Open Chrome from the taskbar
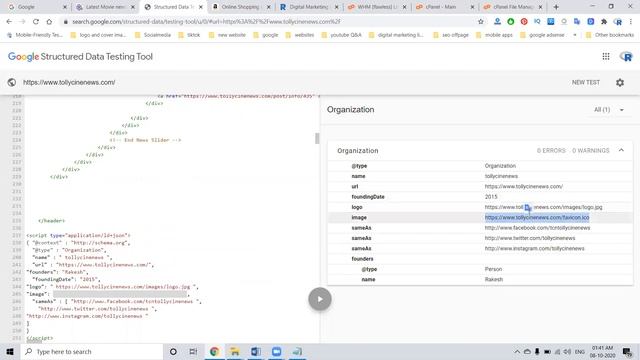640x360 pixels. pos(214,351)
